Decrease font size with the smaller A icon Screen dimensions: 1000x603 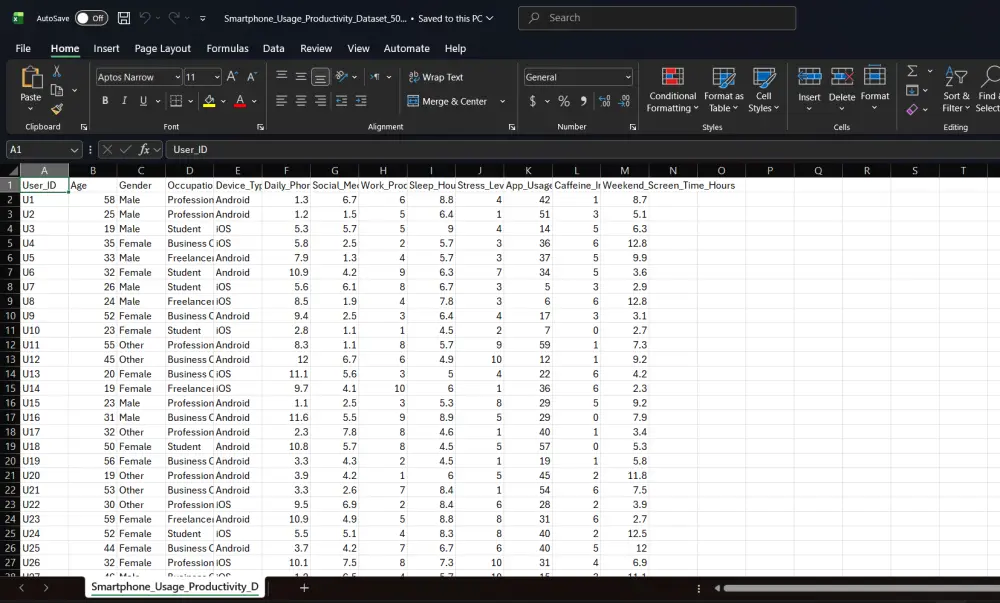coord(252,76)
